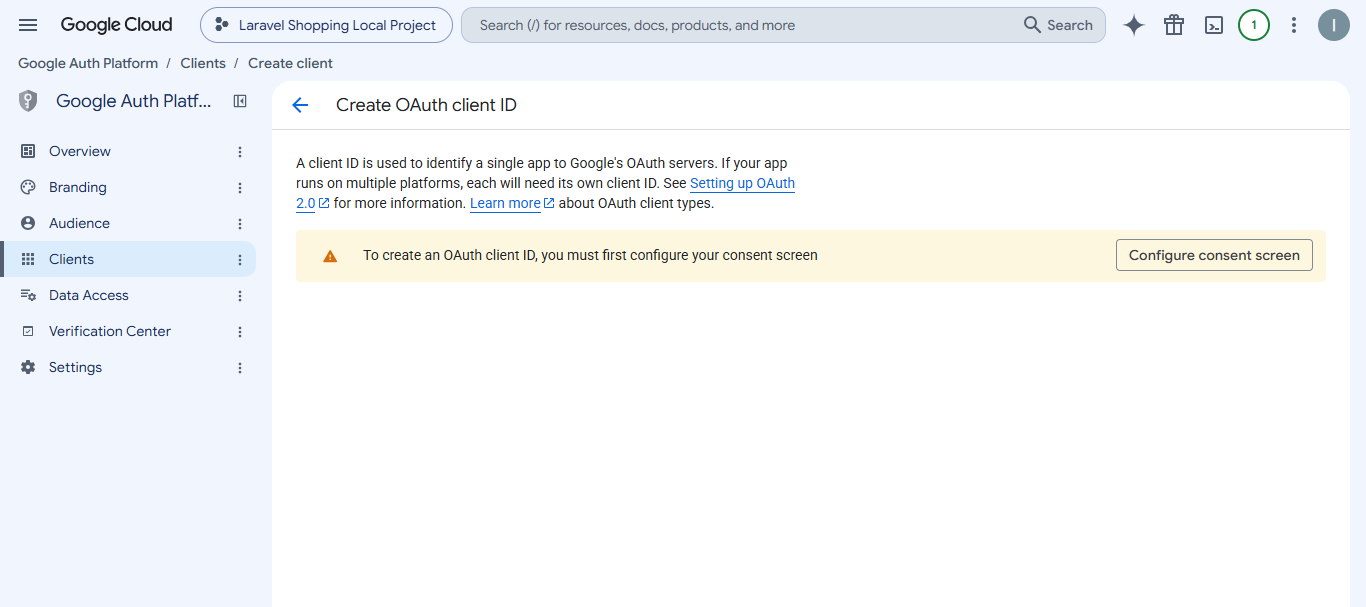
Task: Select Overview in the sidebar
Action: (x=128, y=151)
